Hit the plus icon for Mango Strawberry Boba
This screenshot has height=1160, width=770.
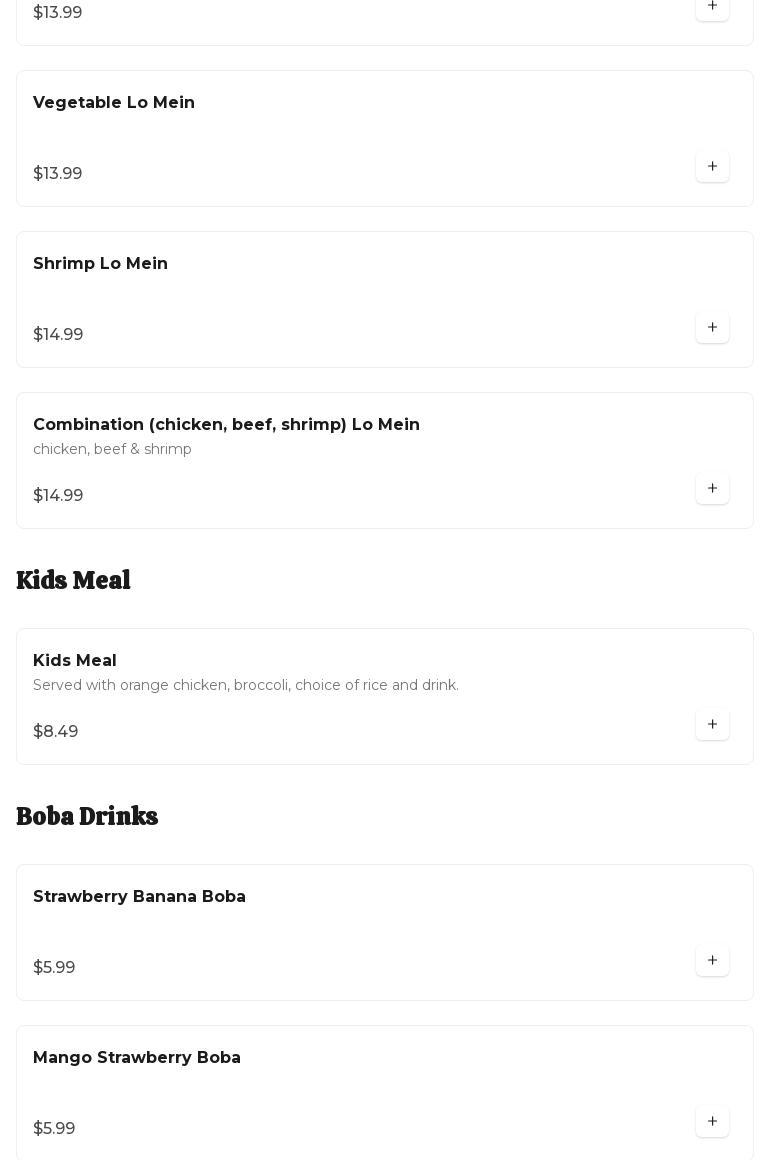[712, 1122]
